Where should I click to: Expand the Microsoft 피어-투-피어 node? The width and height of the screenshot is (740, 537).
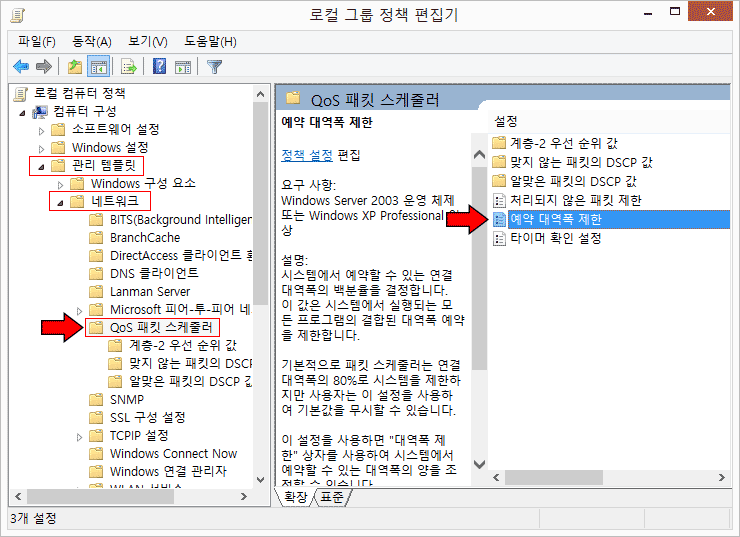(79, 310)
